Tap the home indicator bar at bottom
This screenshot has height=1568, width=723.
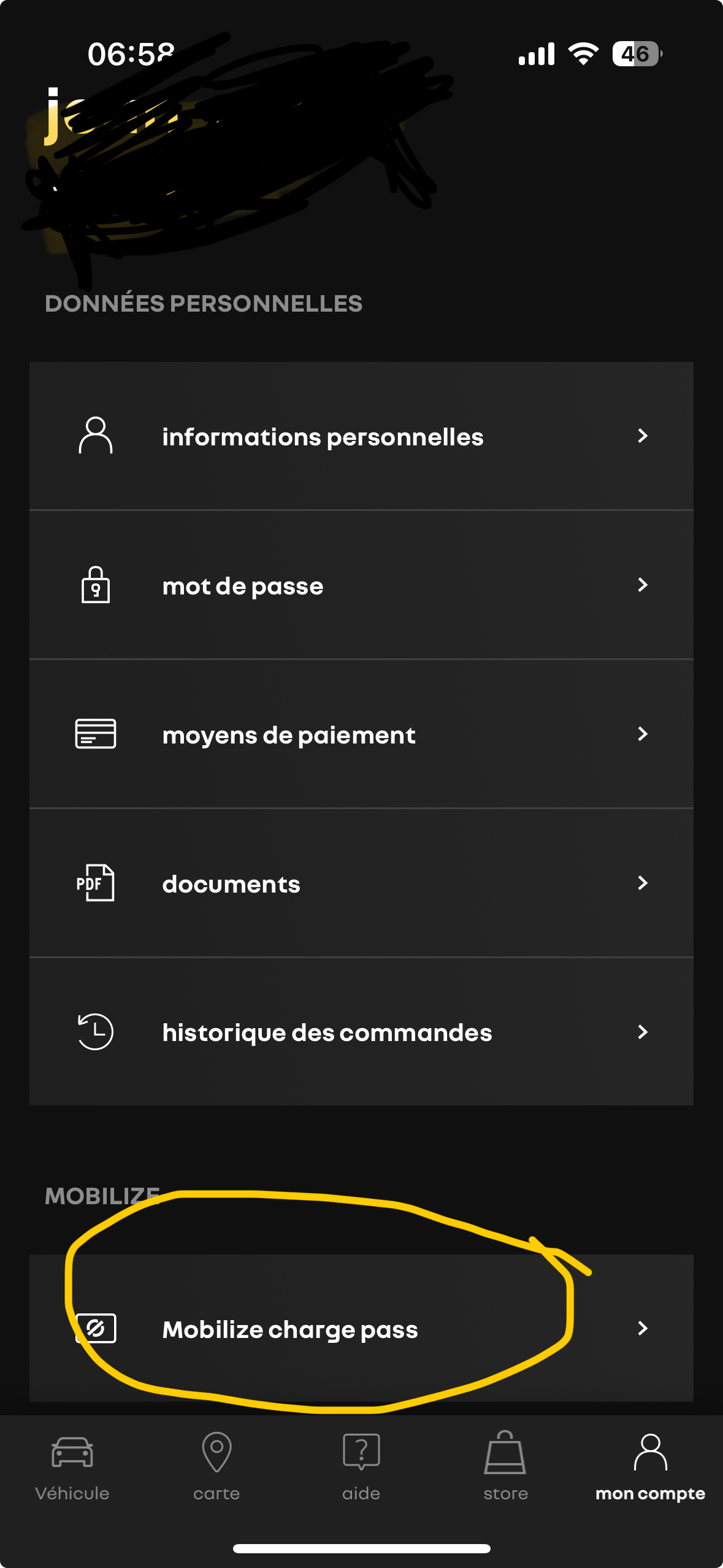click(x=361, y=1548)
